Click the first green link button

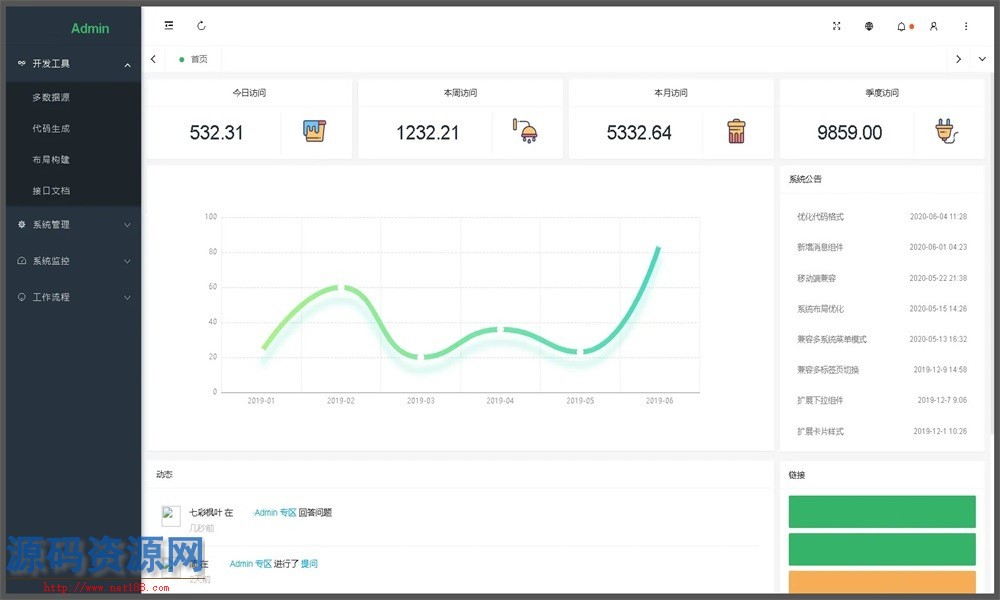click(882, 511)
